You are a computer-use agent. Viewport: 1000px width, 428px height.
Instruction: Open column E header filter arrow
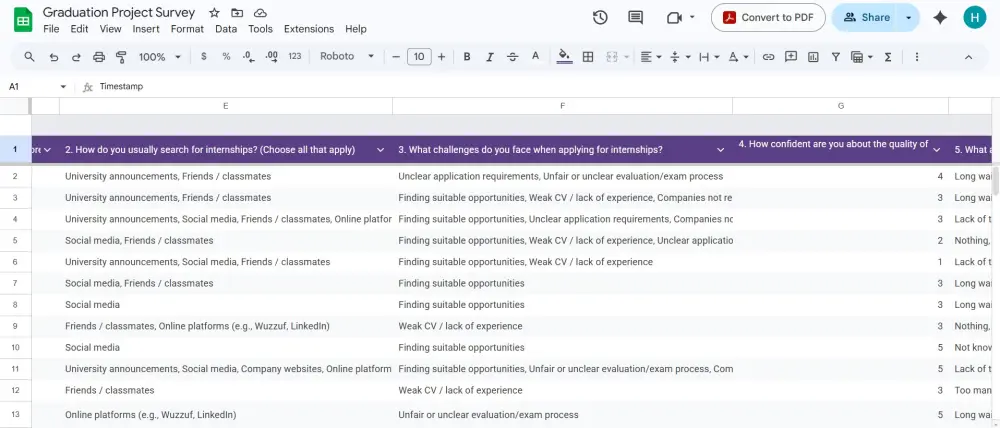[x=381, y=150]
